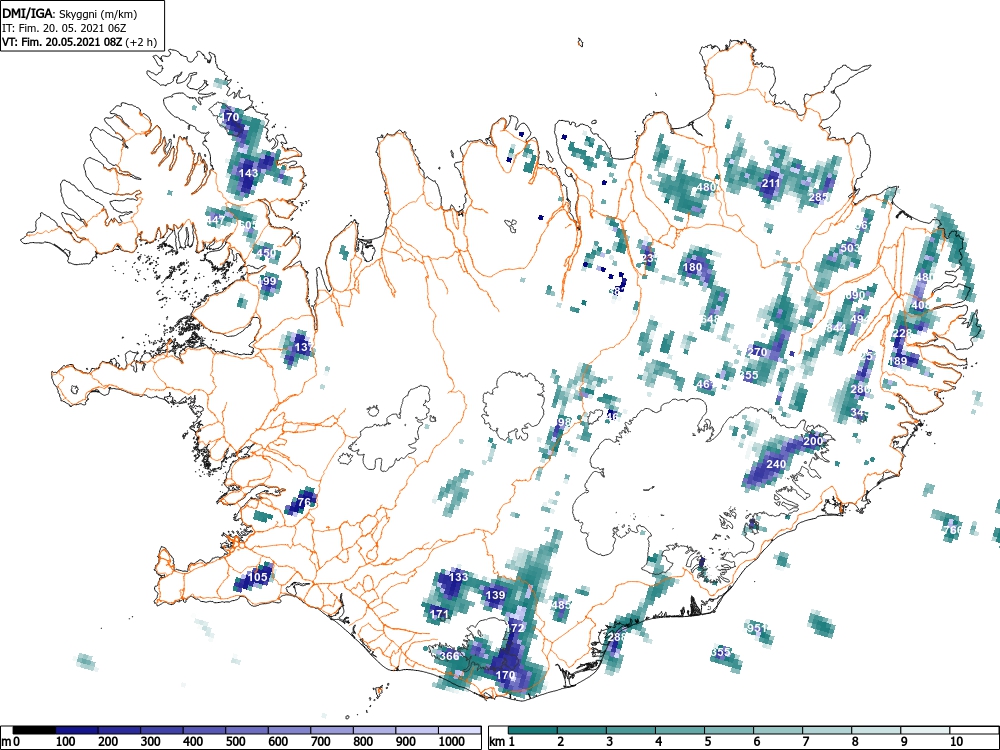
Task: Click the '139' visibility value on map
Action: pyautogui.click(x=496, y=595)
